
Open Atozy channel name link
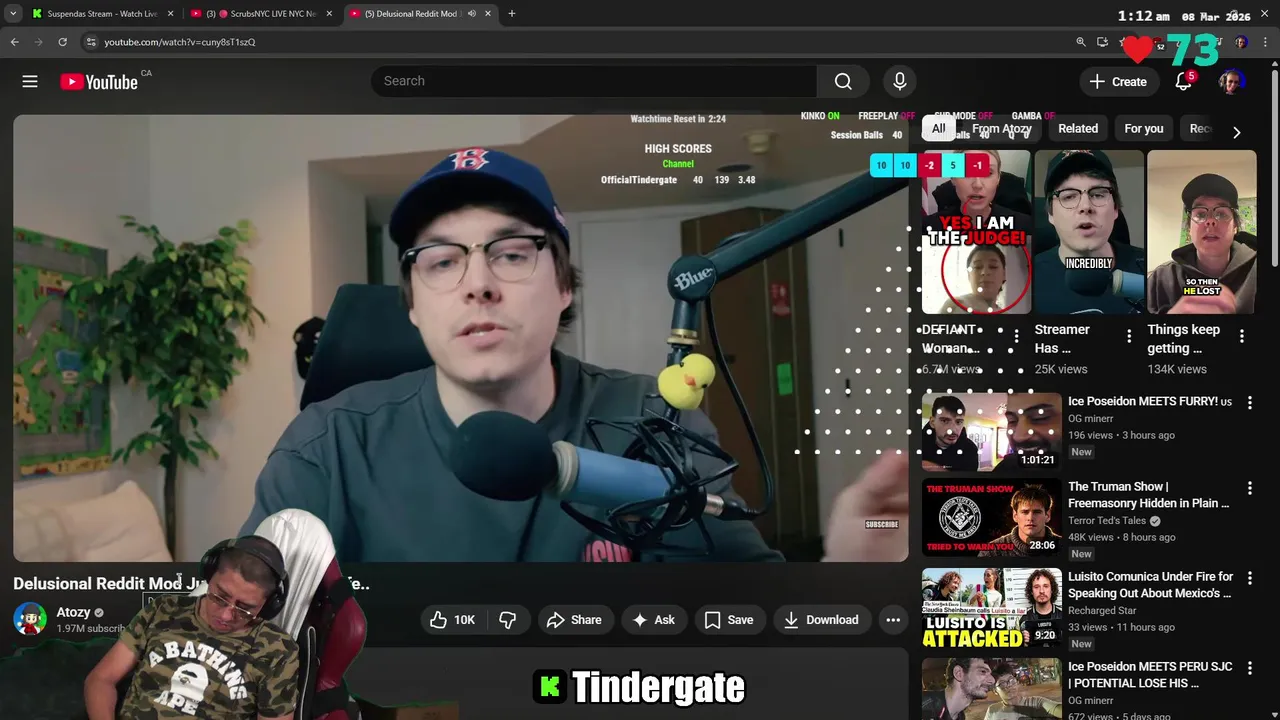click(x=73, y=612)
